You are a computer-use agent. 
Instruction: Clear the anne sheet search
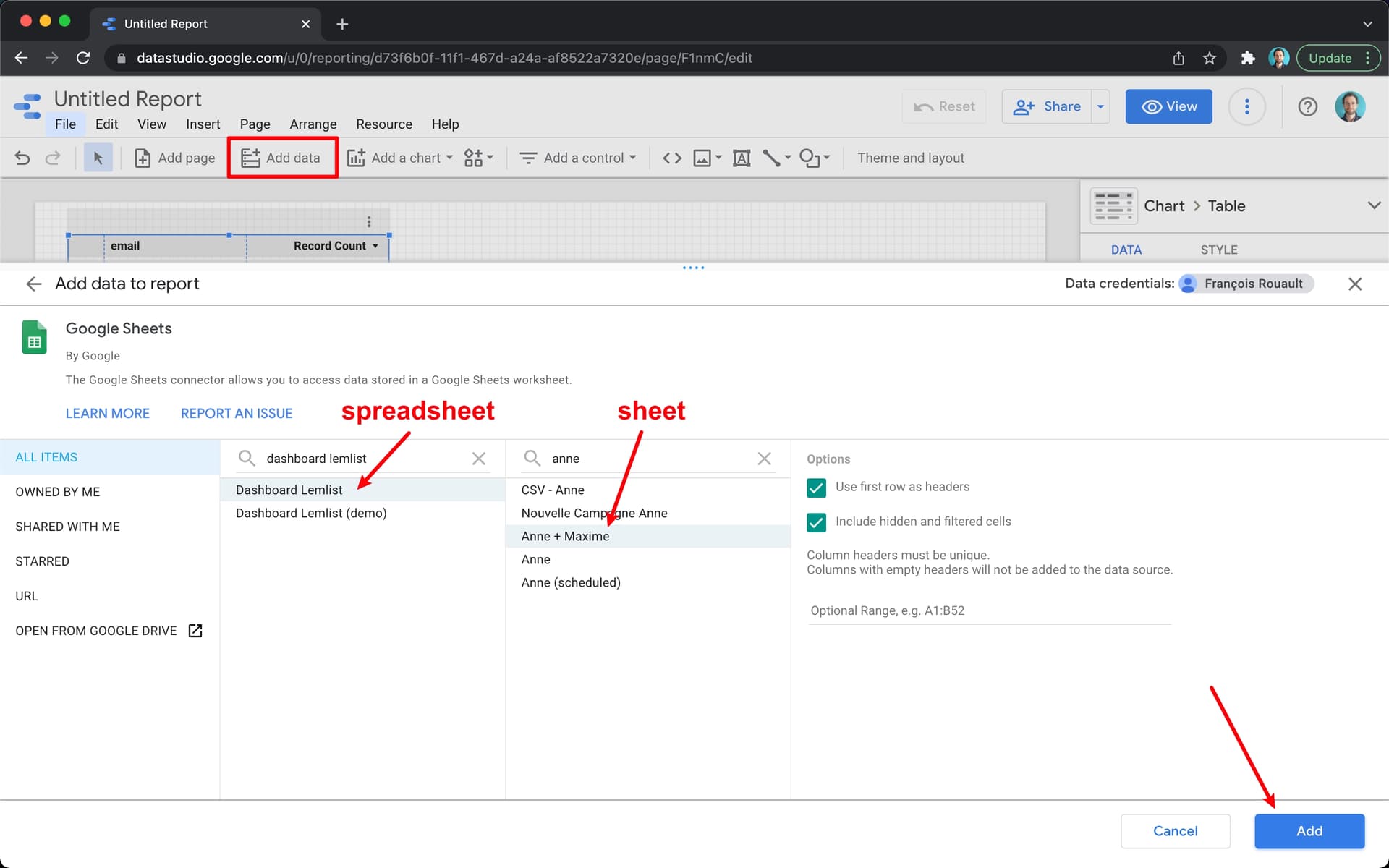point(764,459)
